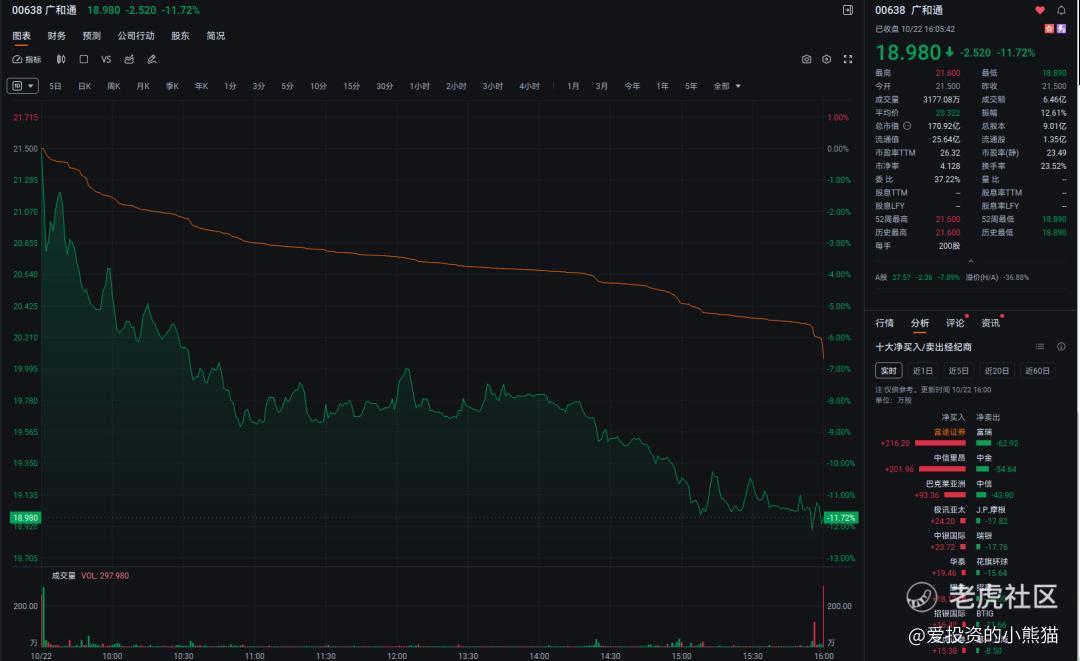Select the pencil drawing tool
Image resolution: width=1080 pixels, height=661 pixels.
[x=152, y=59]
